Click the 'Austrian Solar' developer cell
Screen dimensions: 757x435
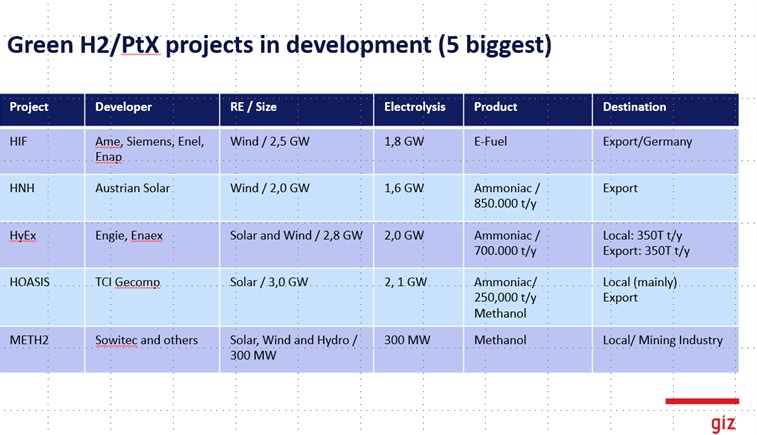(152, 197)
